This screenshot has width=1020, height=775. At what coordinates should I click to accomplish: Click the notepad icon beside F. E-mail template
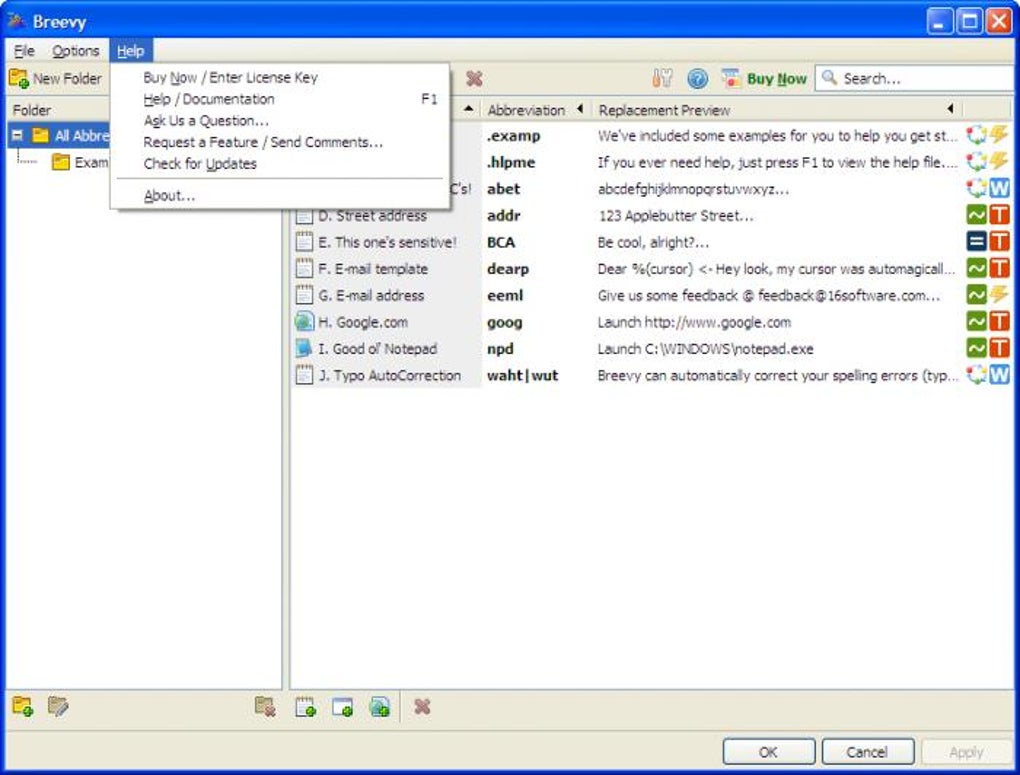point(304,268)
